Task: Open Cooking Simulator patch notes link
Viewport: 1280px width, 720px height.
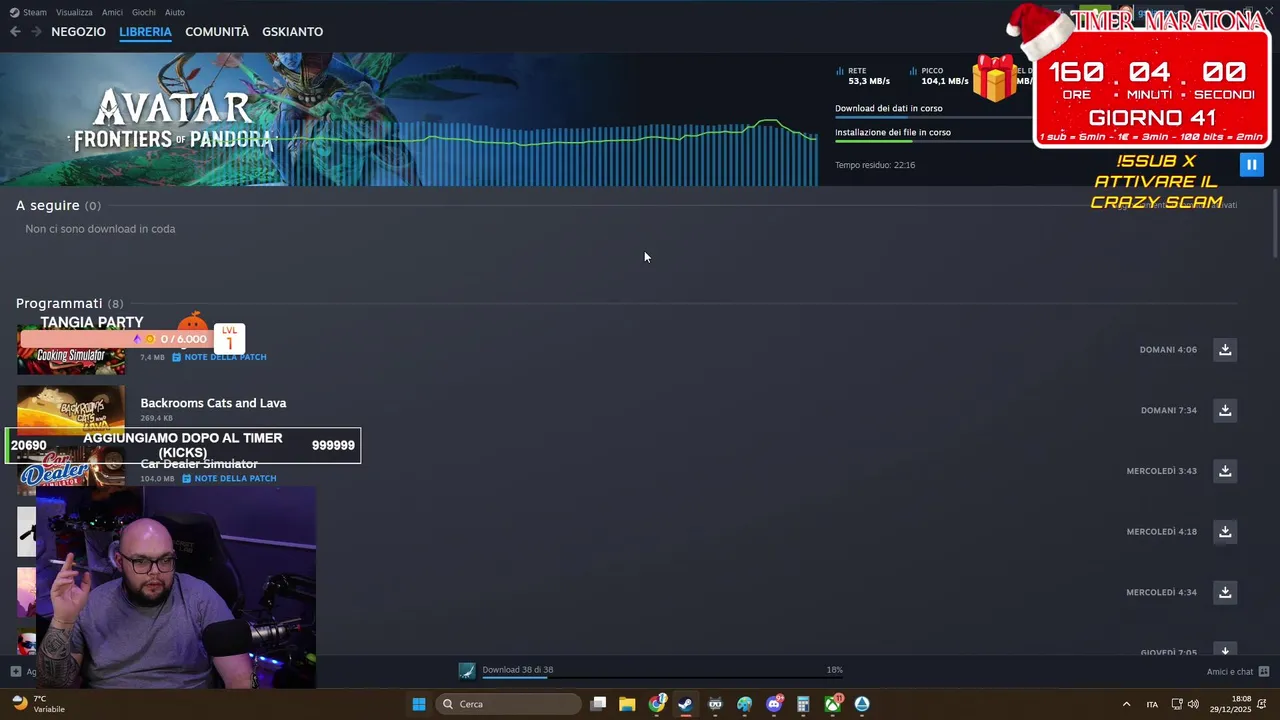Action: tap(219, 357)
